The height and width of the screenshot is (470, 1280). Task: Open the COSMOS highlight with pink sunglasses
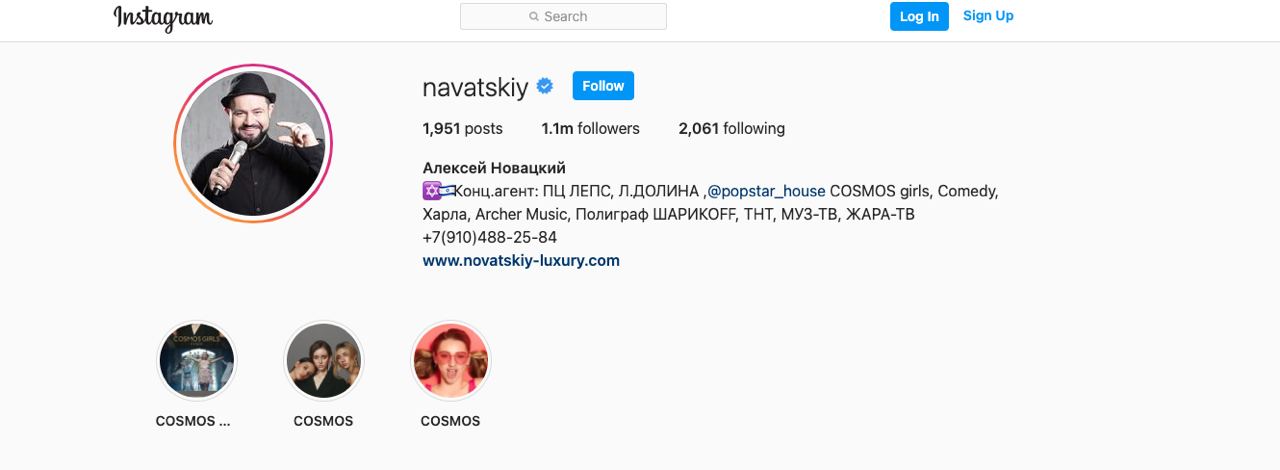pyautogui.click(x=450, y=360)
